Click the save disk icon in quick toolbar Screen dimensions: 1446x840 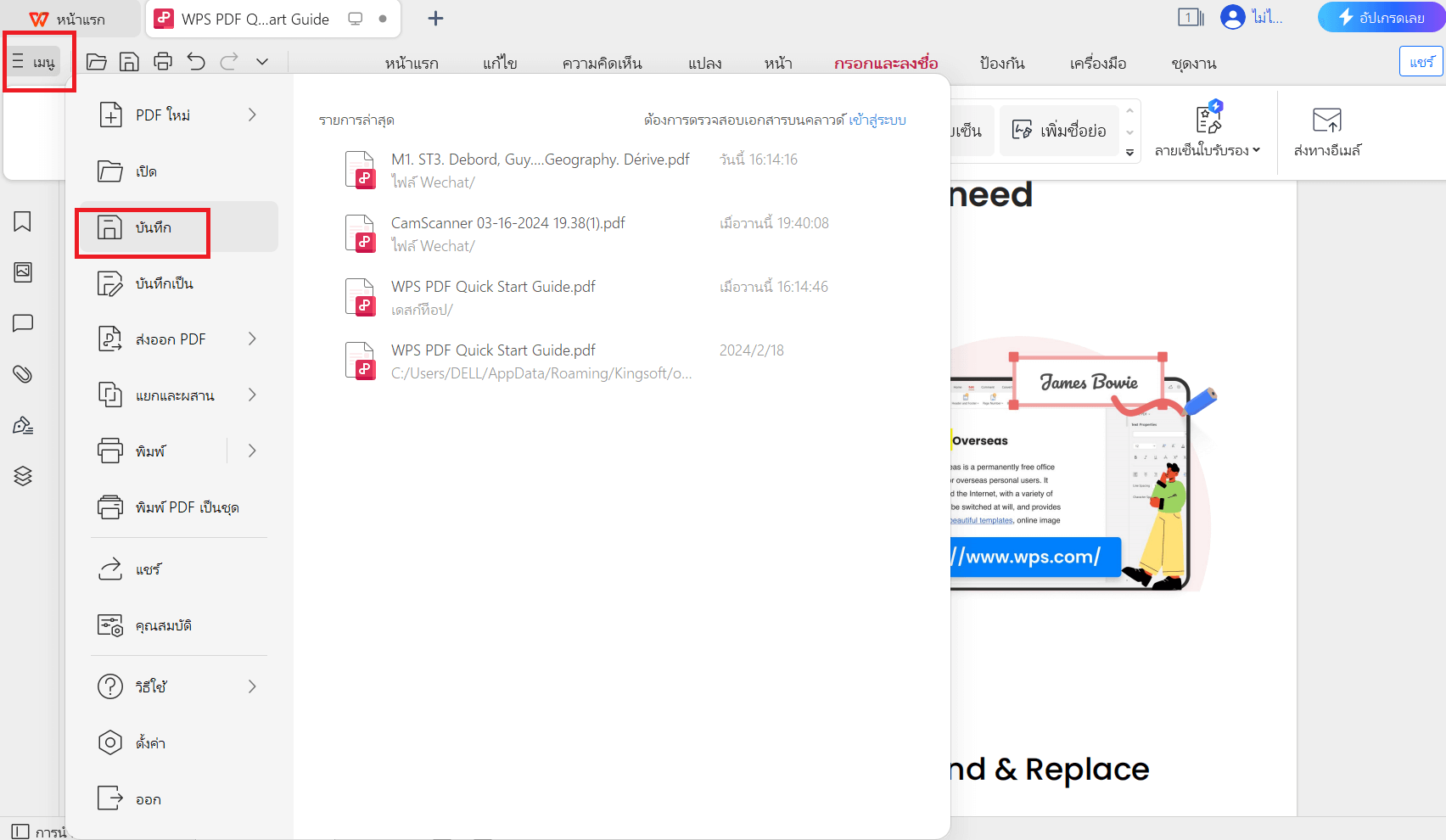click(x=129, y=62)
